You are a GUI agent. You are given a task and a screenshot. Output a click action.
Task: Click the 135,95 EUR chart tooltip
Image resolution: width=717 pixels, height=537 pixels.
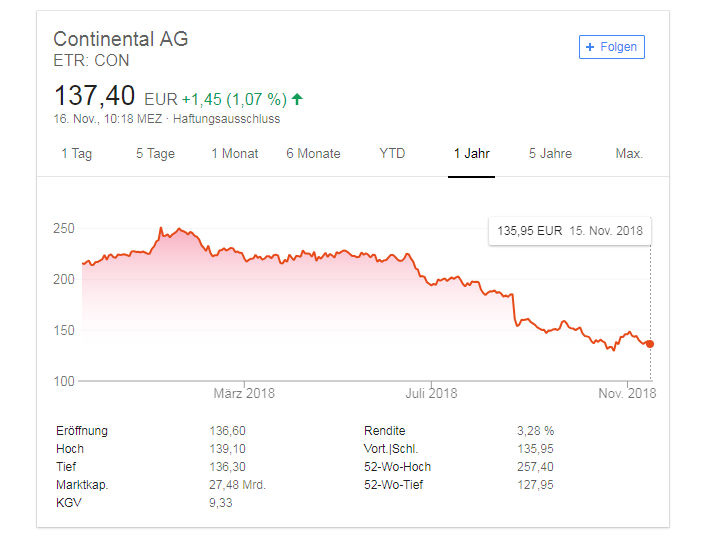coord(570,231)
